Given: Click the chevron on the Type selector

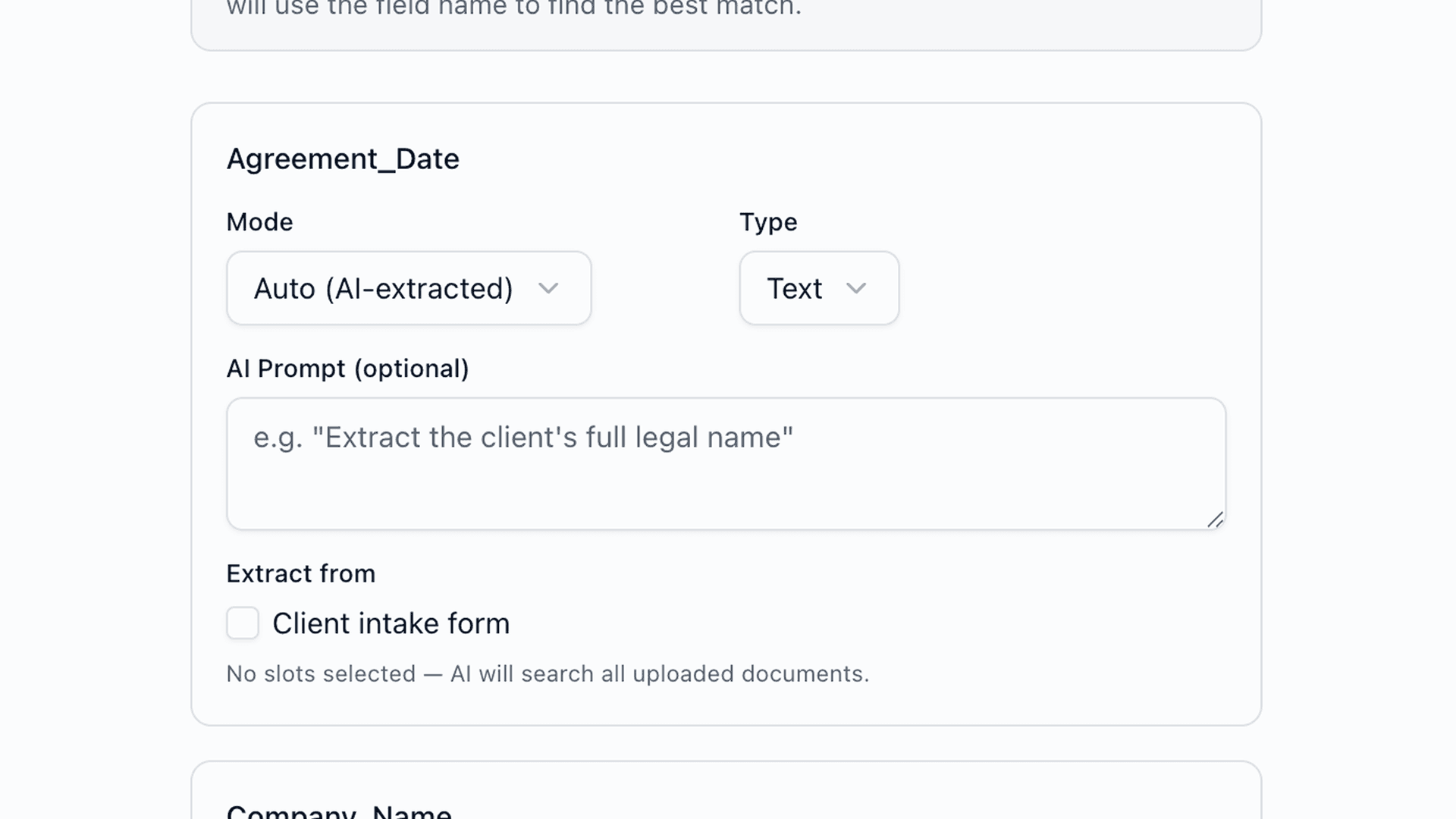Looking at the screenshot, I should point(857,288).
